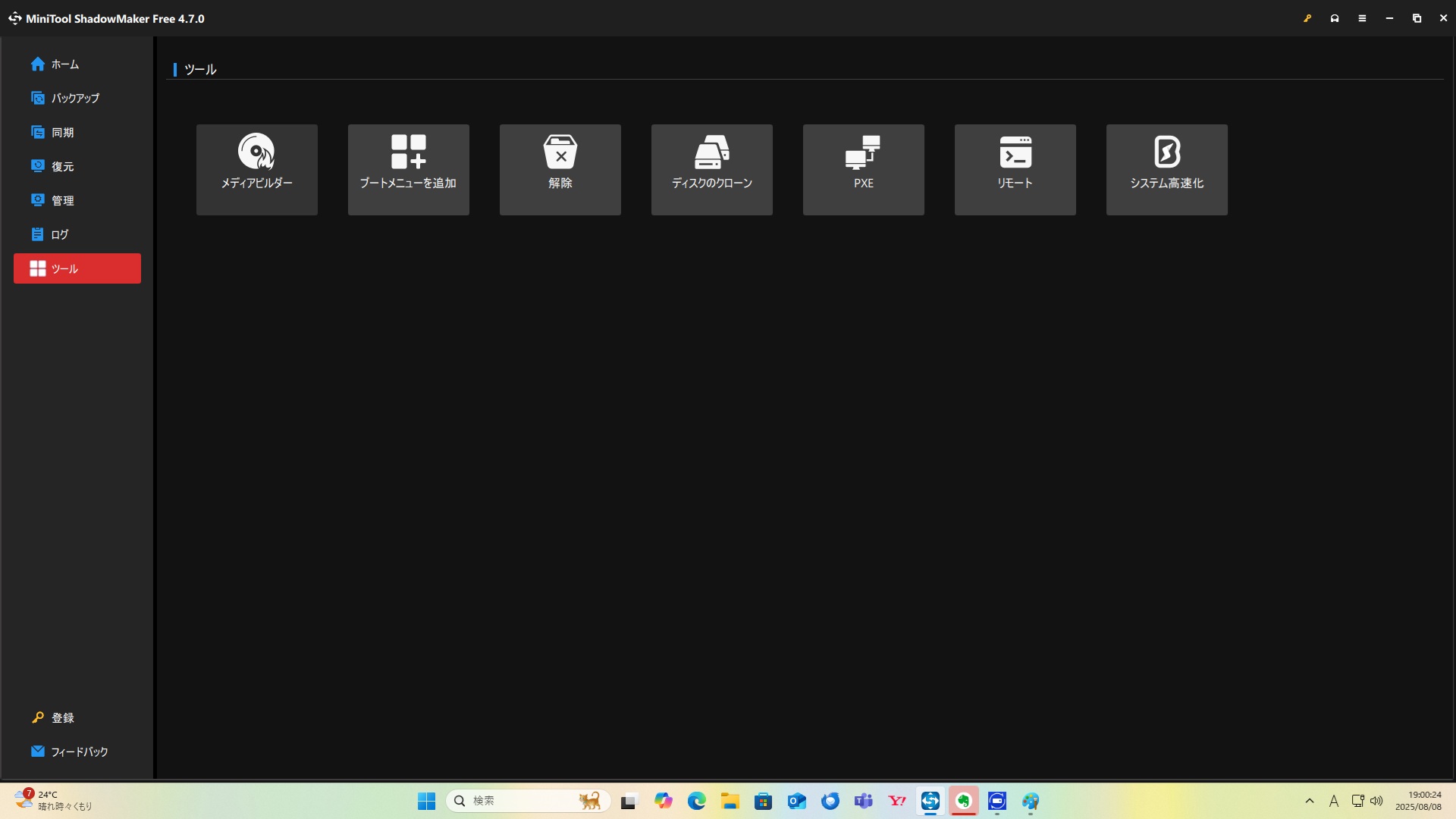This screenshot has height=819, width=1456.
Task: View the ログ page
Action: pos(77,234)
